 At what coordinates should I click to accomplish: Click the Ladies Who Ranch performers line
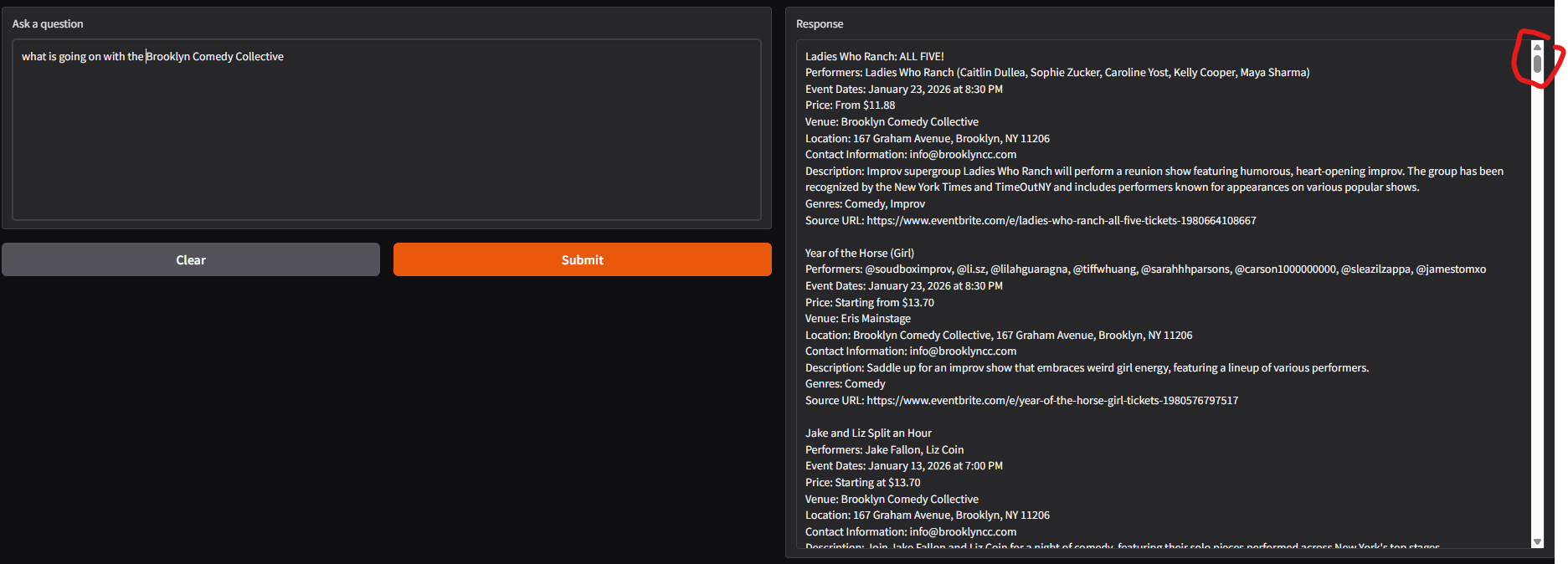pos(1057,72)
